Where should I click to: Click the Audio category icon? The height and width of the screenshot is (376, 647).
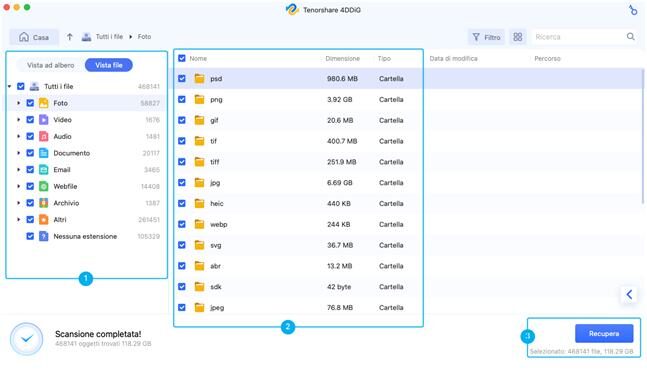click(x=44, y=136)
